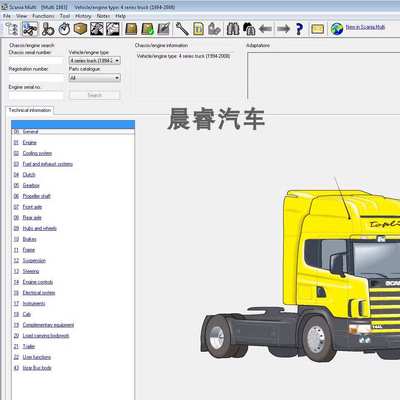Click the Engine serial no. field
This screenshot has width=400, height=400.
36,96
